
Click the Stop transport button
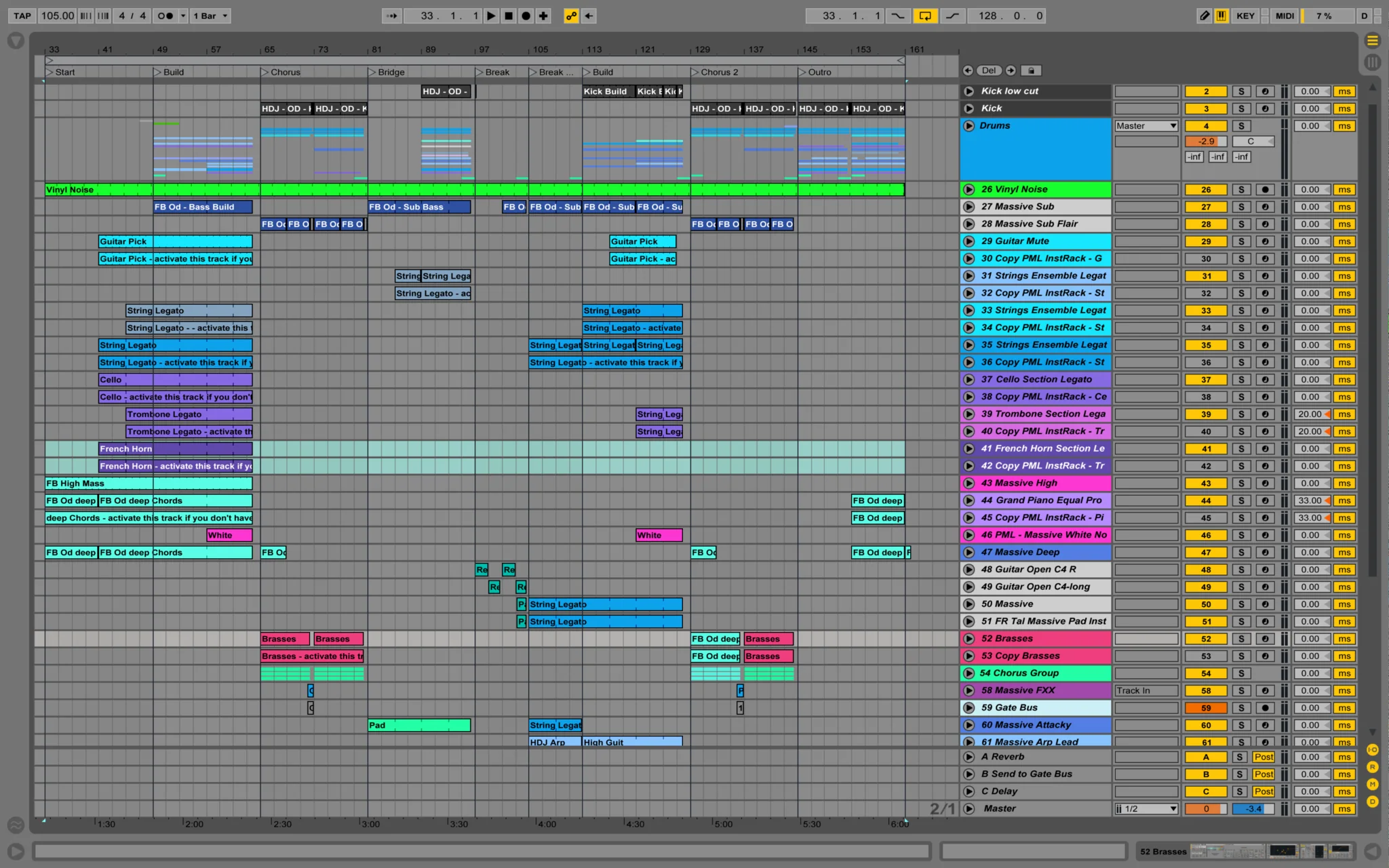coord(509,16)
